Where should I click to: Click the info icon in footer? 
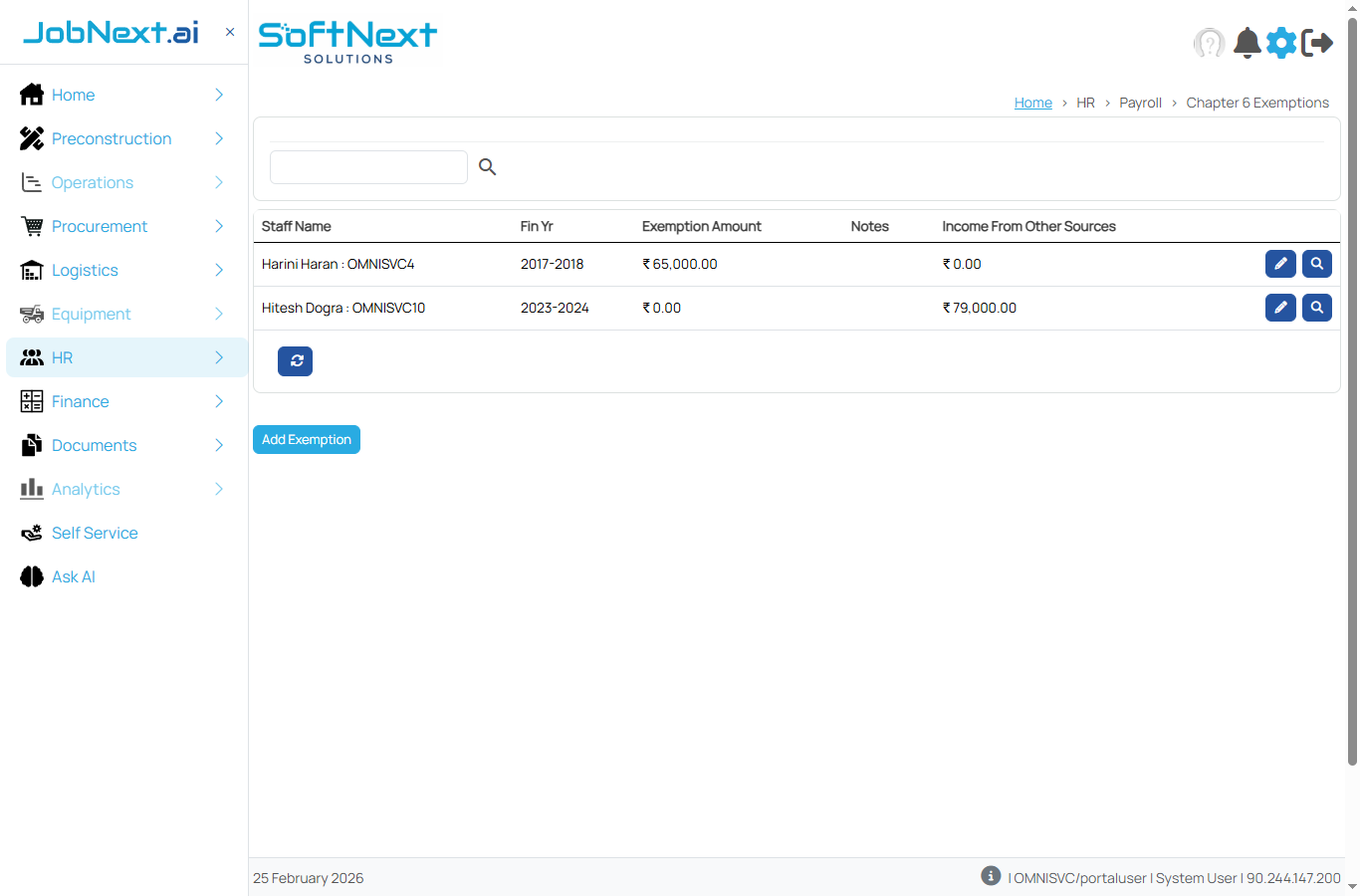(x=991, y=875)
